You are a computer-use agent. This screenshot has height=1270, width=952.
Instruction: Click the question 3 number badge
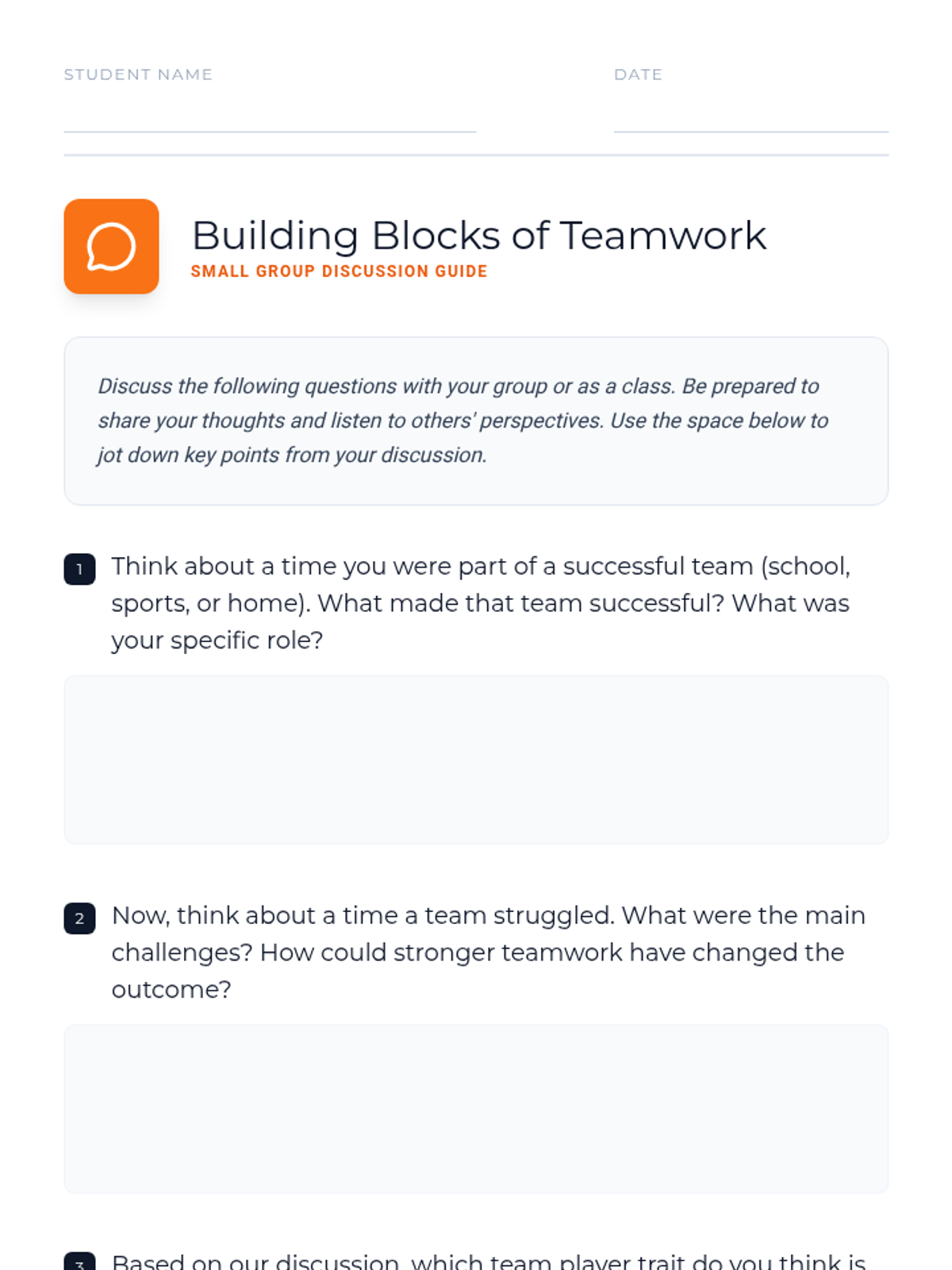79,1261
